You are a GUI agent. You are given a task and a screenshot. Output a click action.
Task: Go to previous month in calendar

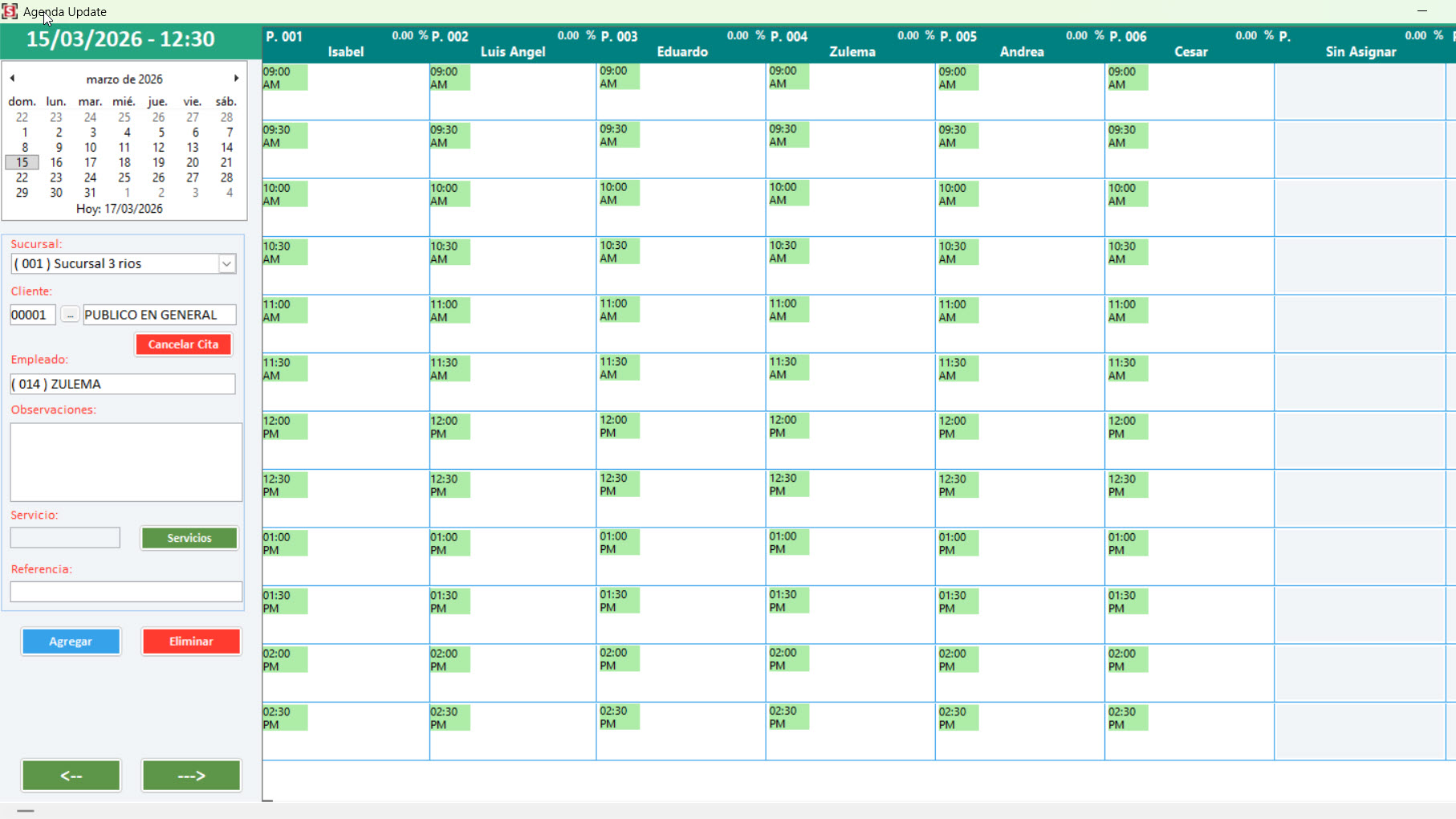(x=12, y=79)
